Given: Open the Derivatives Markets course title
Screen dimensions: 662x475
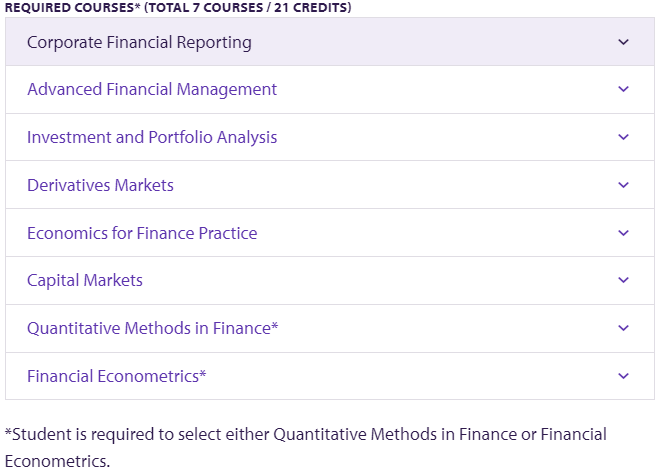Looking at the screenshot, I should (100, 185).
